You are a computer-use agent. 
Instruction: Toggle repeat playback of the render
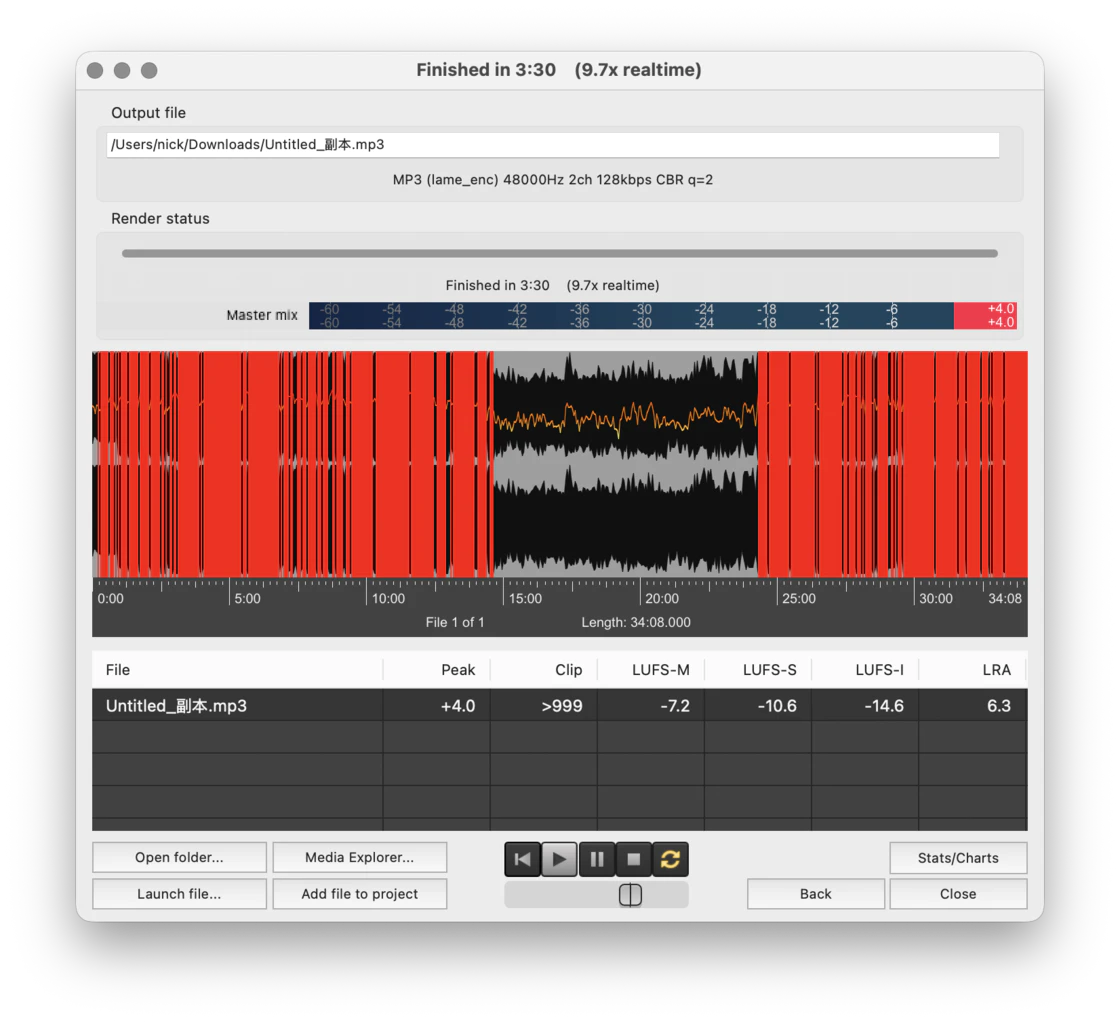tap(670, 858)
